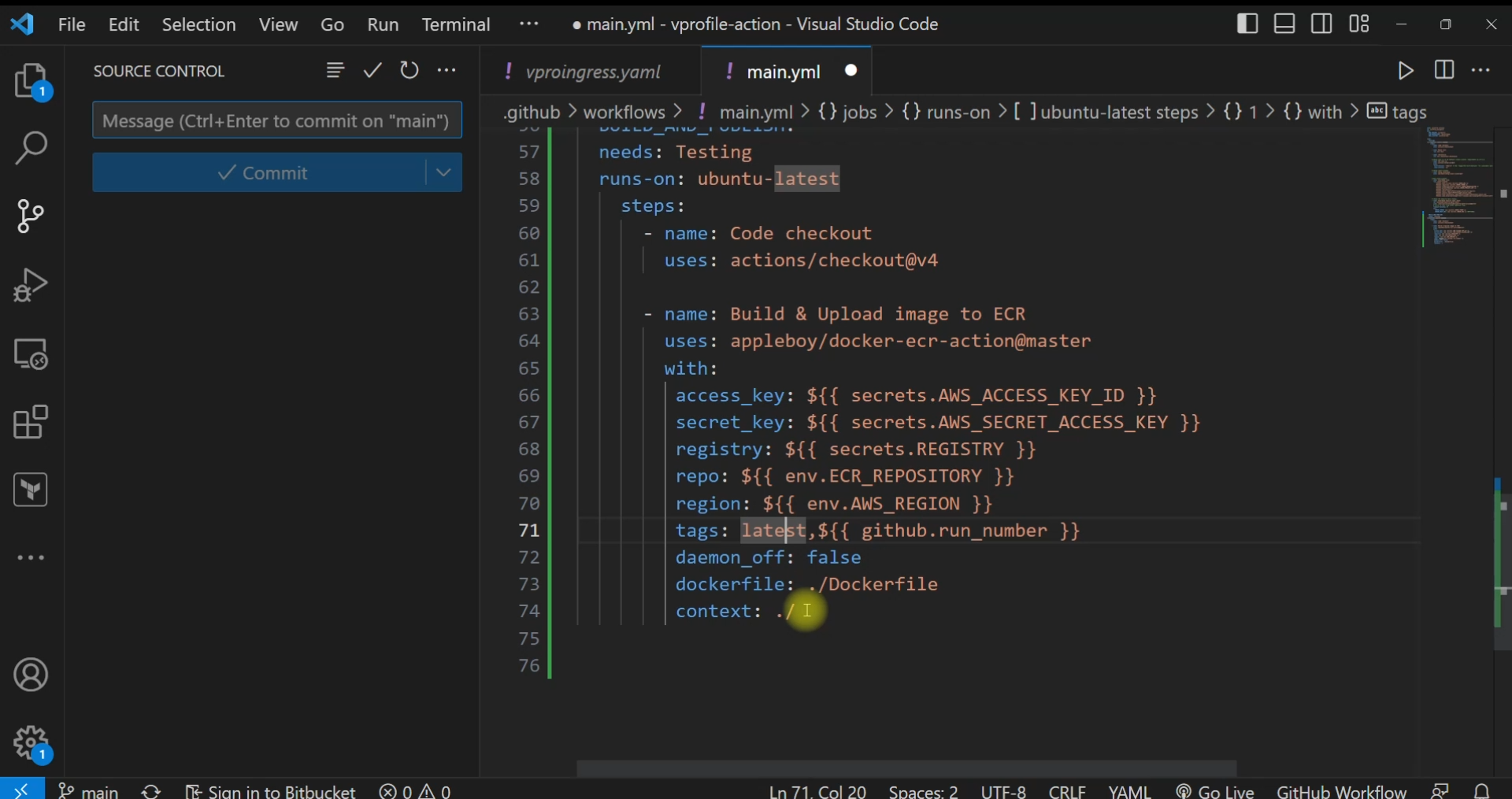Viewport: 1512px width, 799px height.
Task: Open editor more actions menu
Action: pyautogui.click(x=1481, y=71)
